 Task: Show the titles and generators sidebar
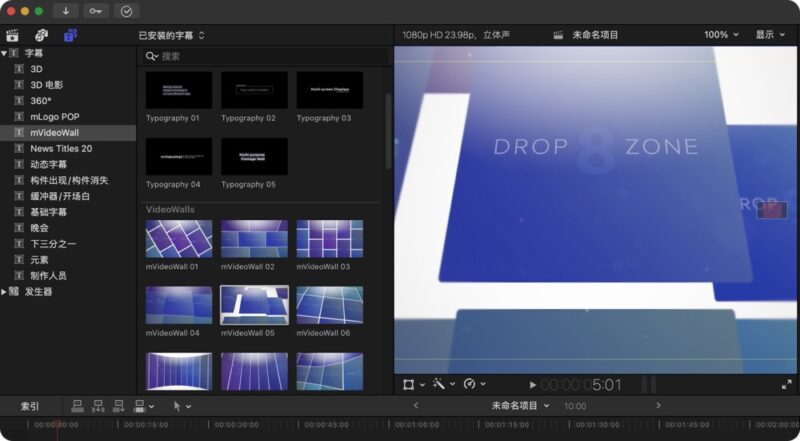70,35
